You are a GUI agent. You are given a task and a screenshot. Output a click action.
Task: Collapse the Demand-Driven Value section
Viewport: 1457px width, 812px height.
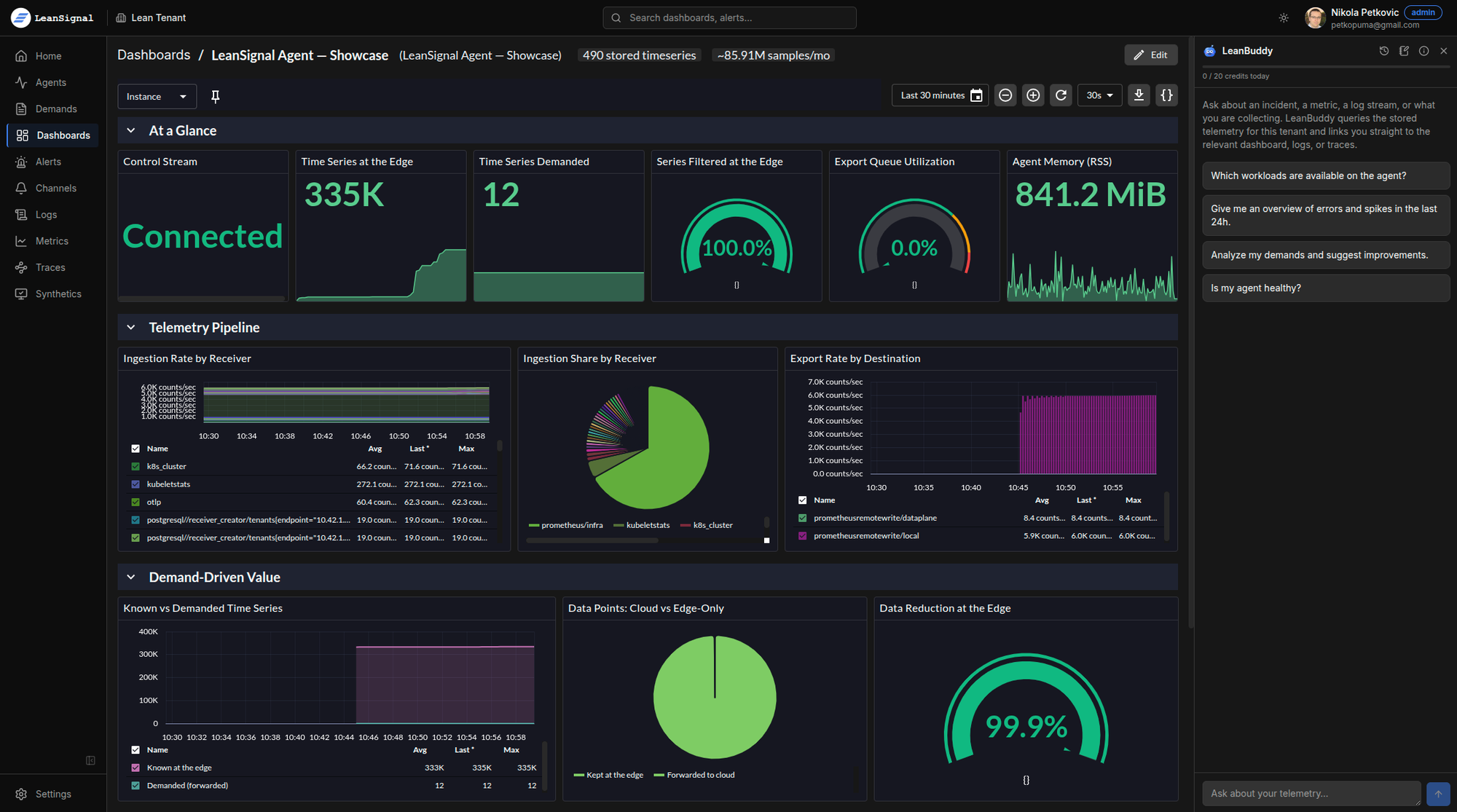coord(131,578)
